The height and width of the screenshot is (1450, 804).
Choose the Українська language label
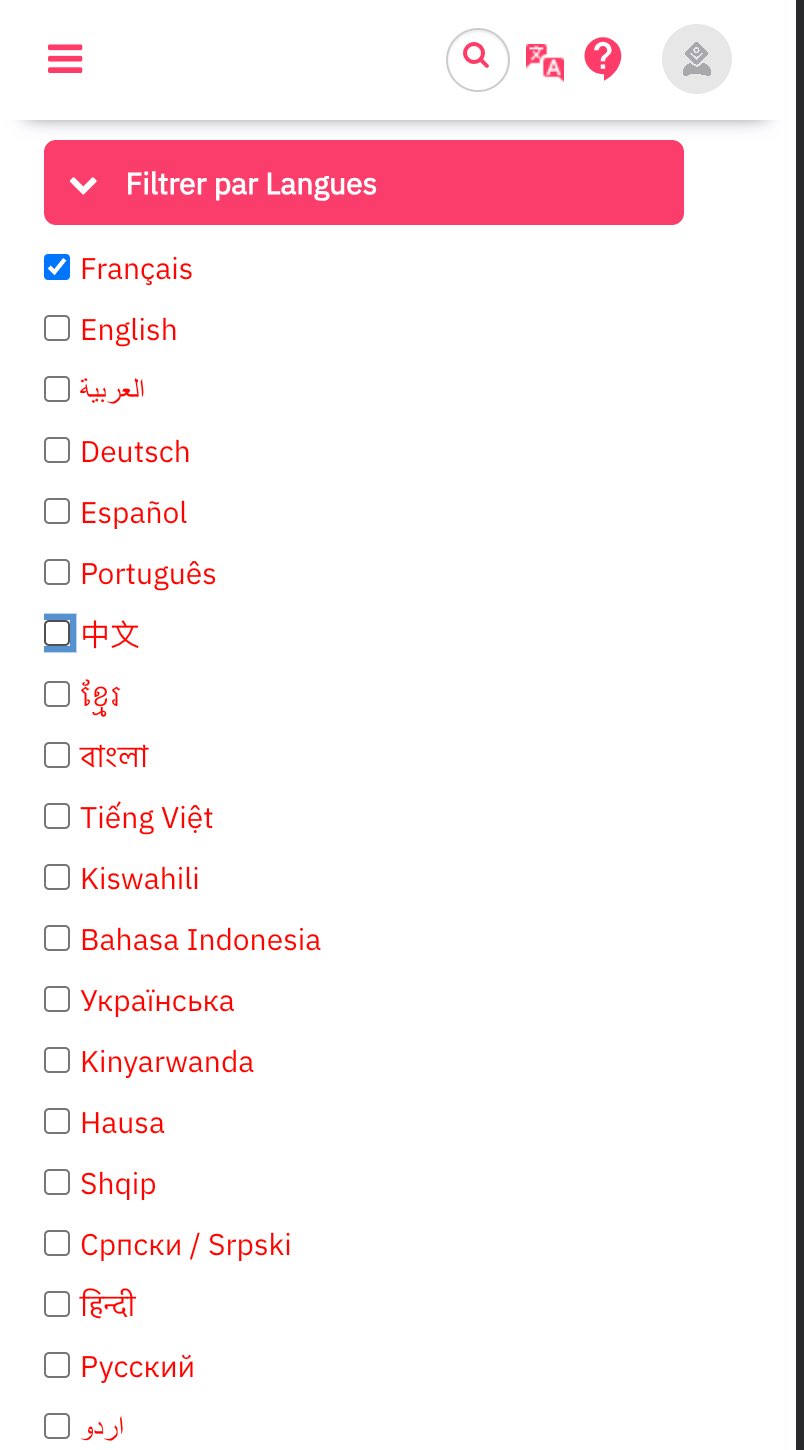[157, 1001]
